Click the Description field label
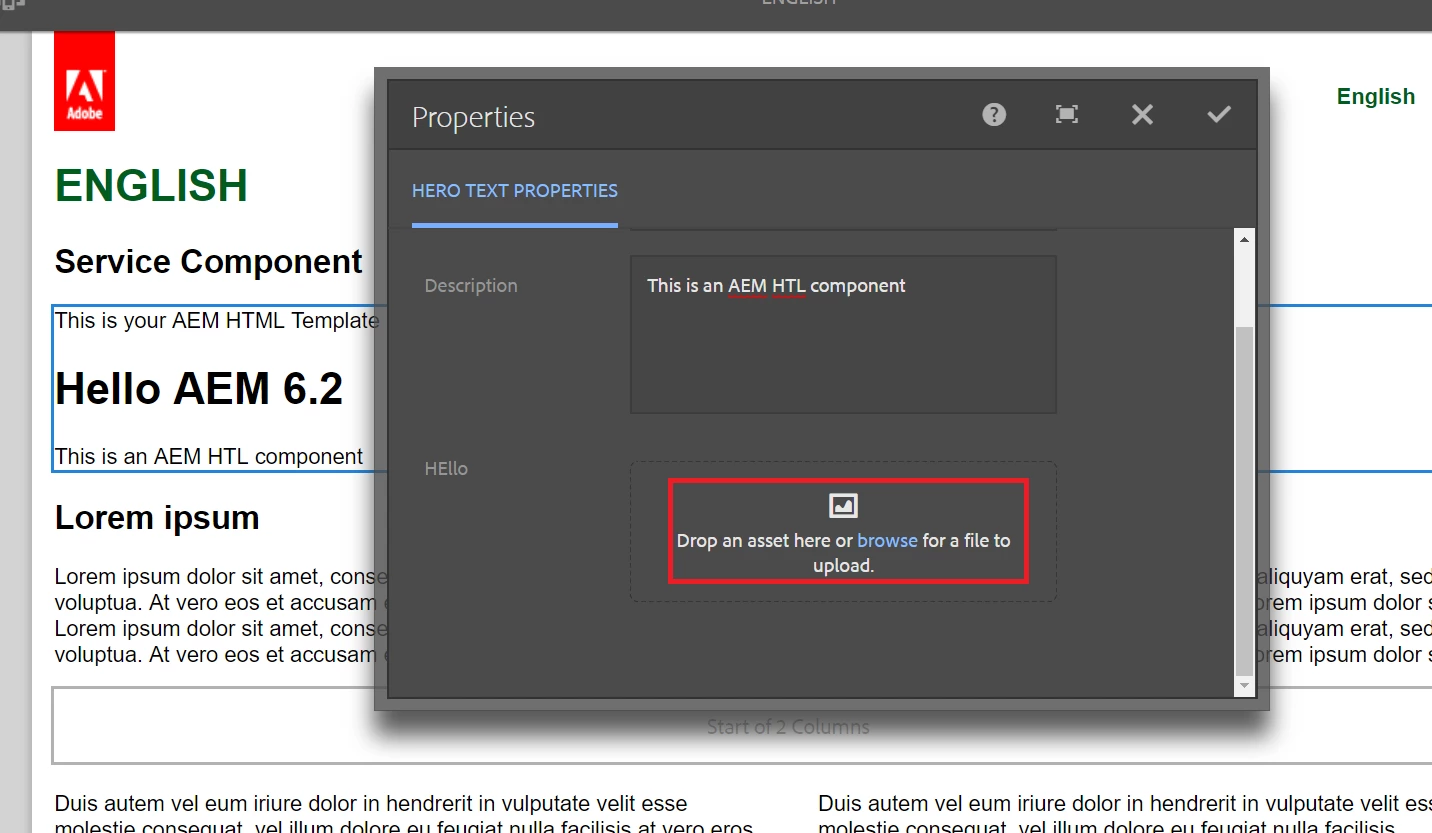Image resolution: width=1432 pixels, height=833 pixels. (471, 286)
